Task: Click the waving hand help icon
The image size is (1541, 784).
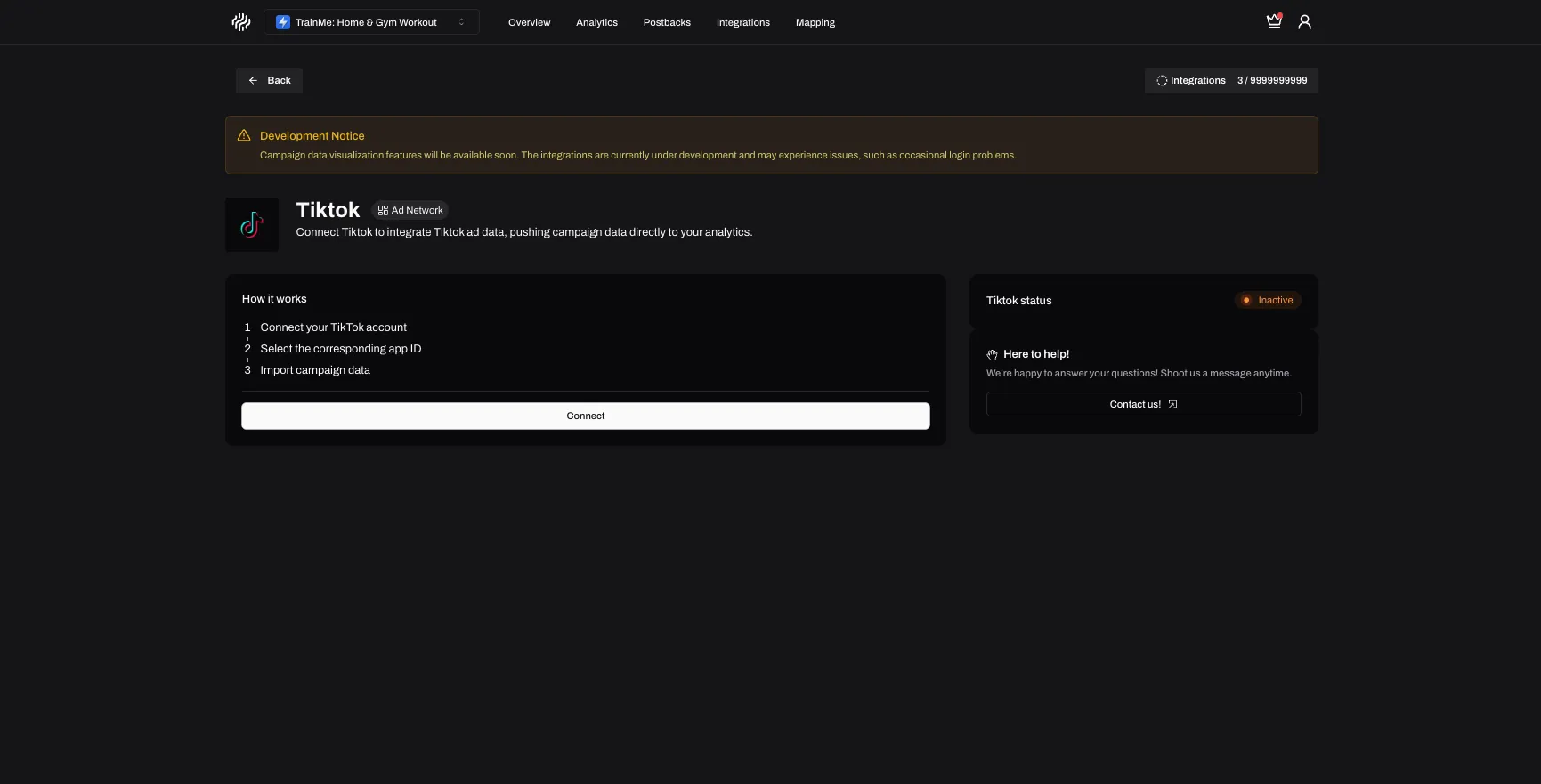Action: tap(992, 354)
